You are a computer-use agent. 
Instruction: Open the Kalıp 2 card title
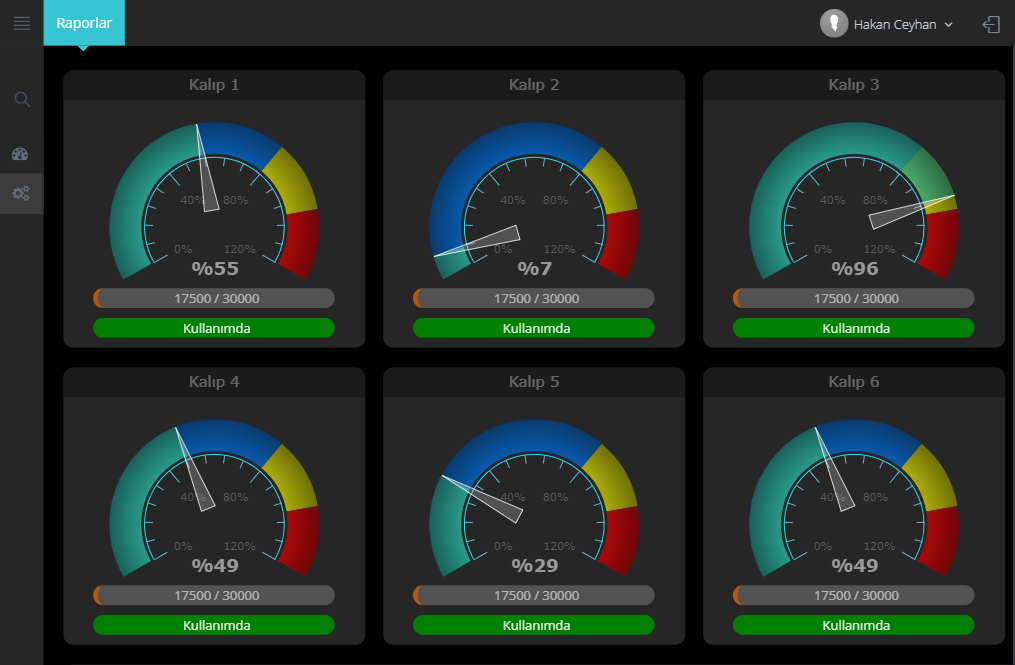coord(534,85)
